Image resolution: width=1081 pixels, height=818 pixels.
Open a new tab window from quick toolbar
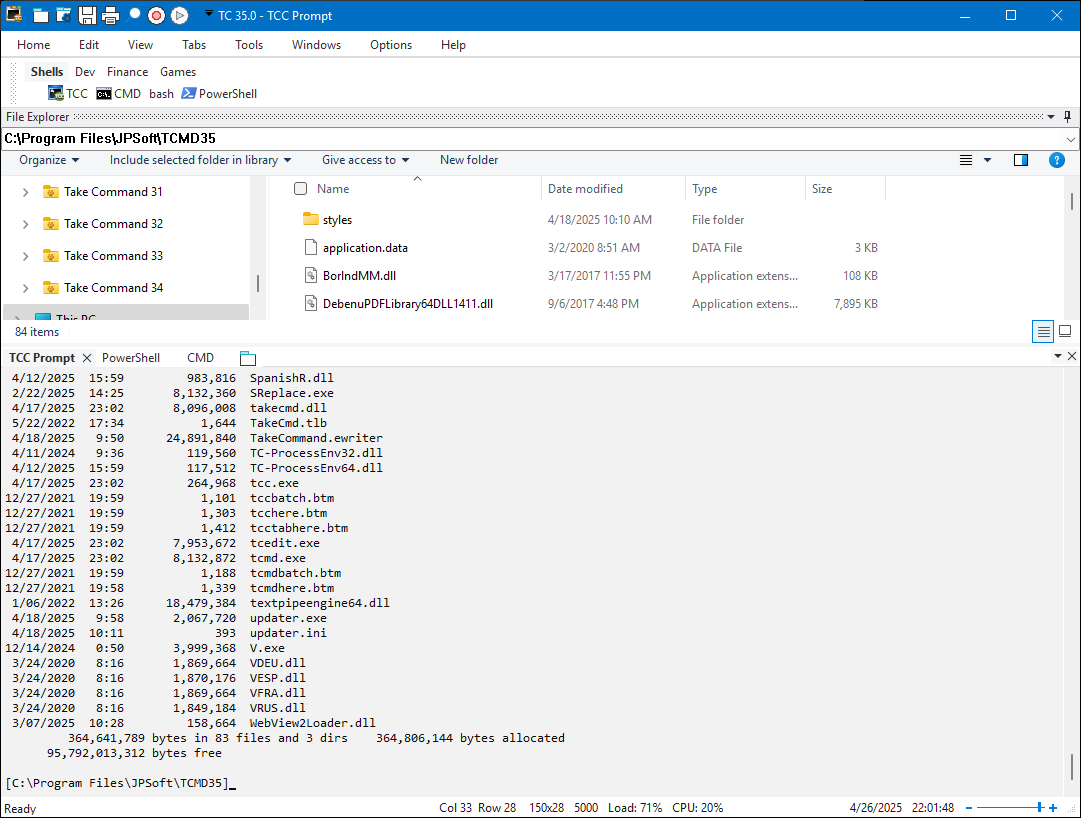pos(41,15)
